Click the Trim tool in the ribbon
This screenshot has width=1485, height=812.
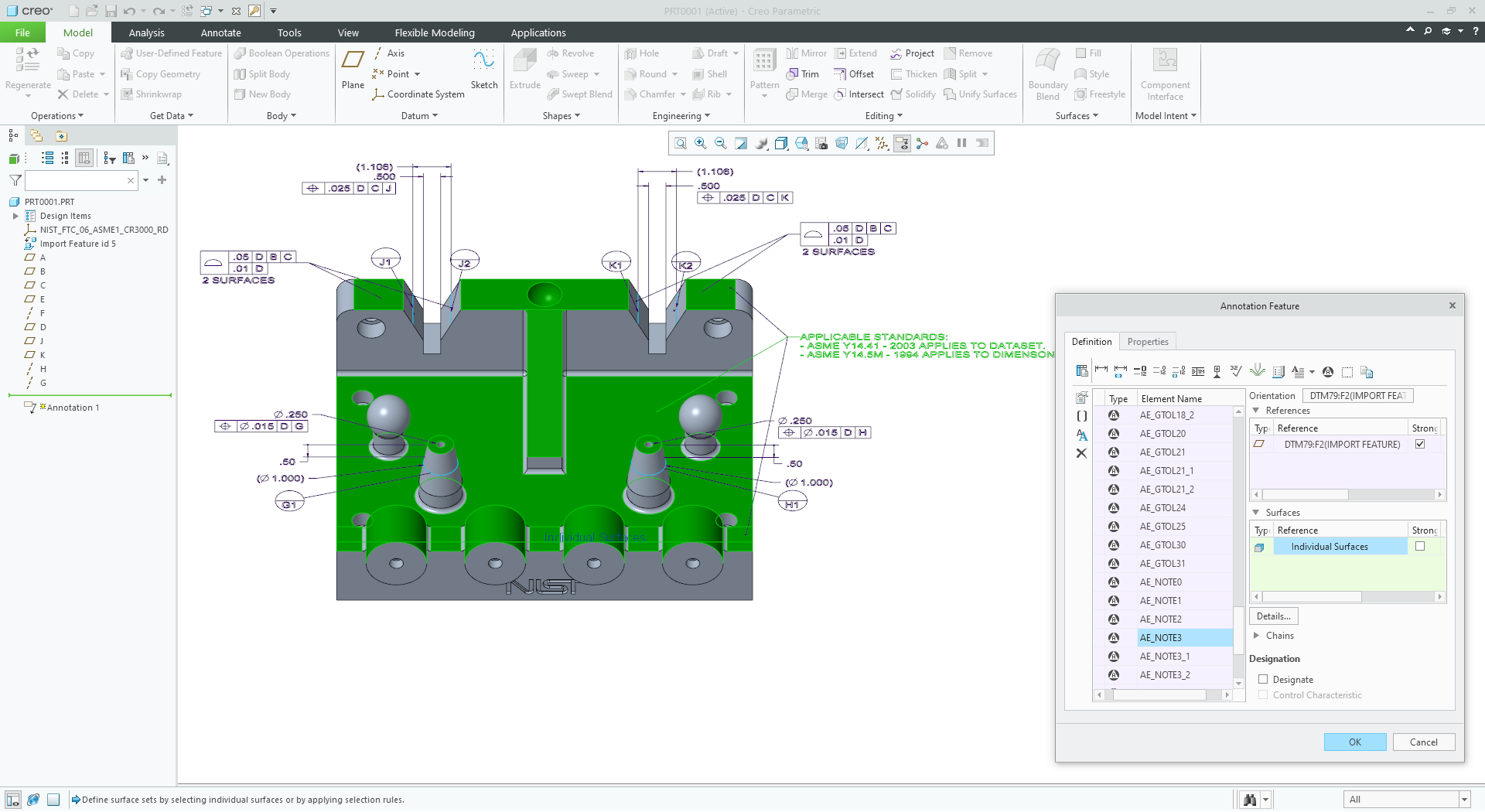[803, 74]
